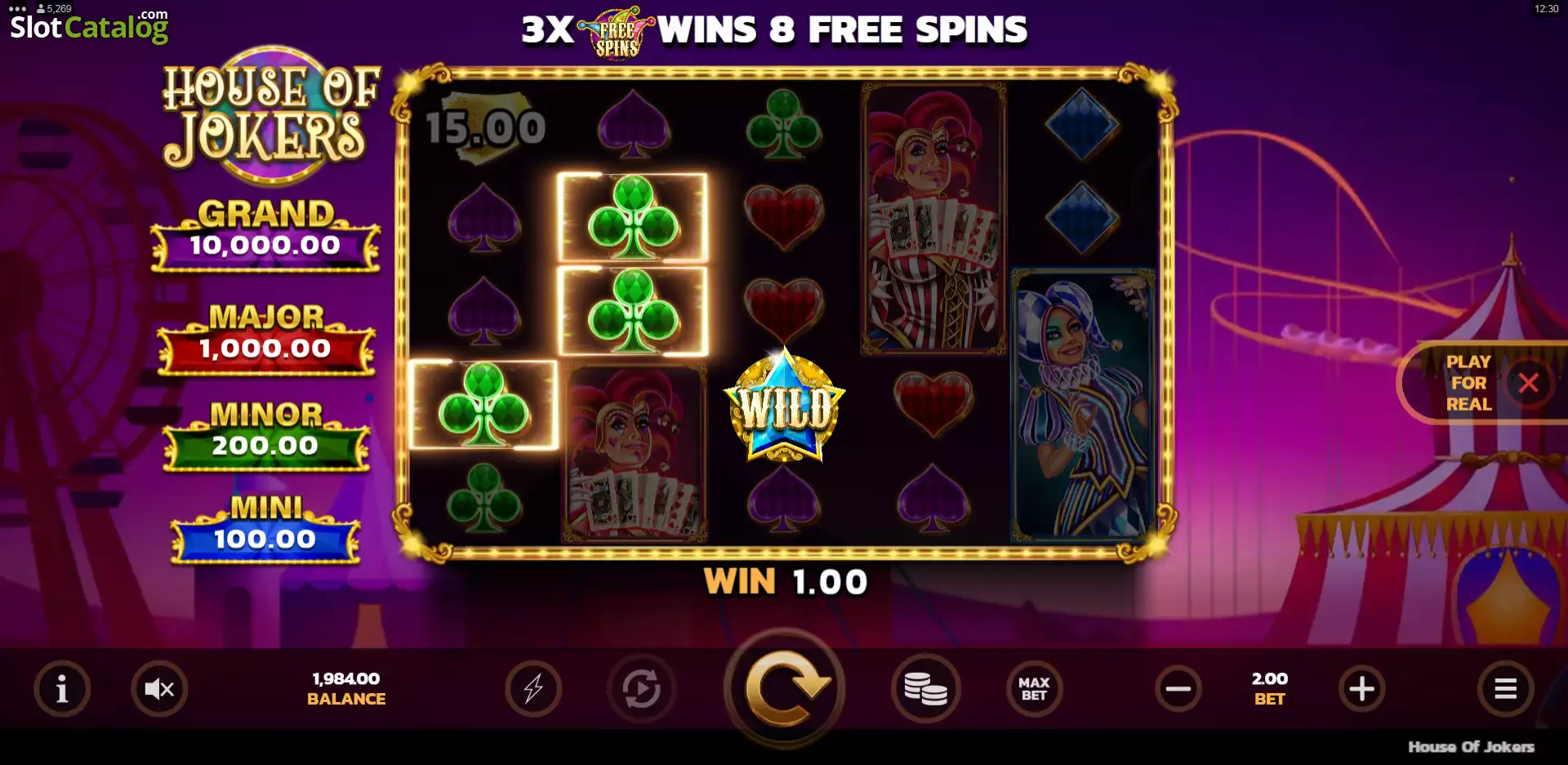Click the 2.00 BET value display

pyautogui.click(x=1269, y=688)
